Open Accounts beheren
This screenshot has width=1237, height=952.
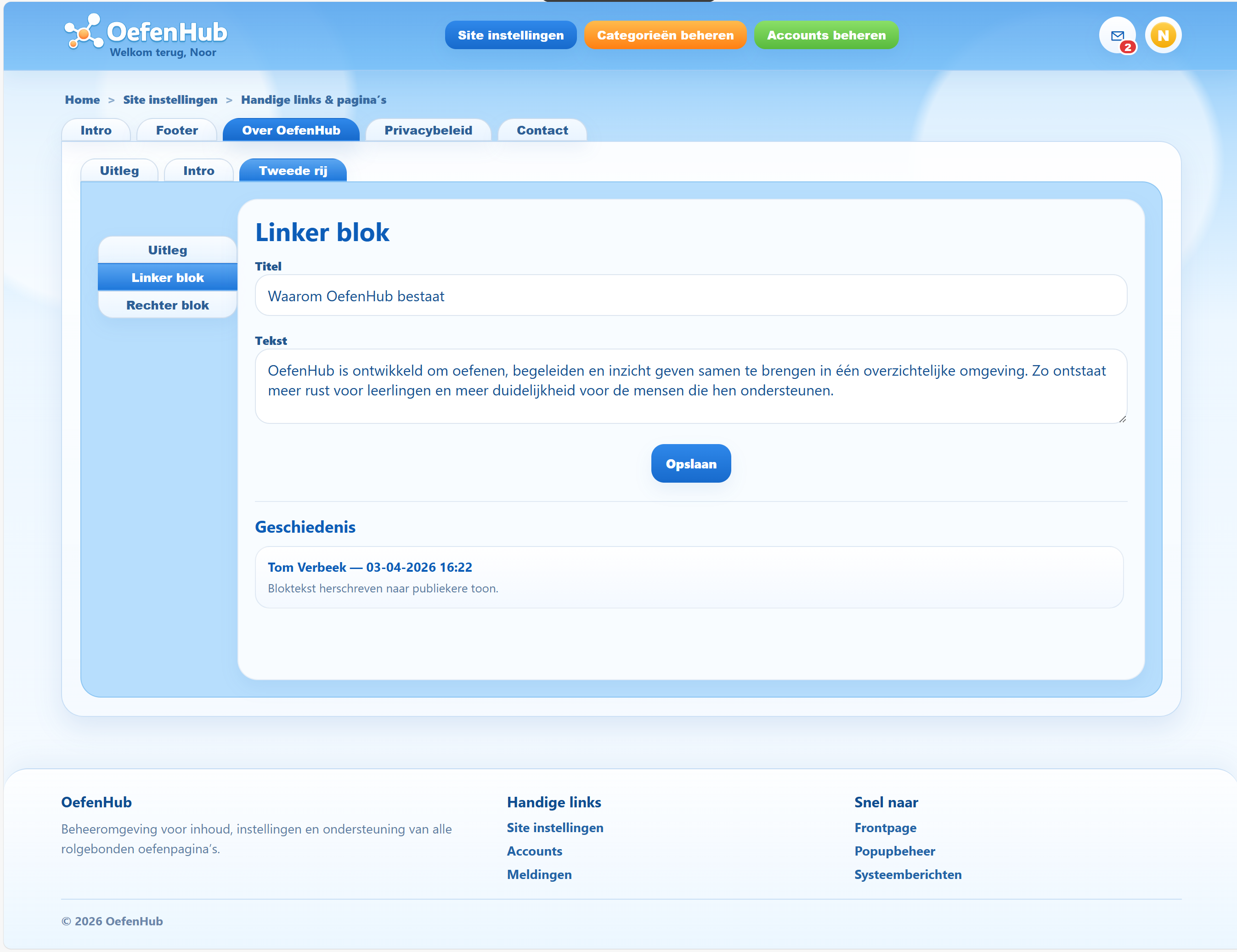tap(826, 35)
